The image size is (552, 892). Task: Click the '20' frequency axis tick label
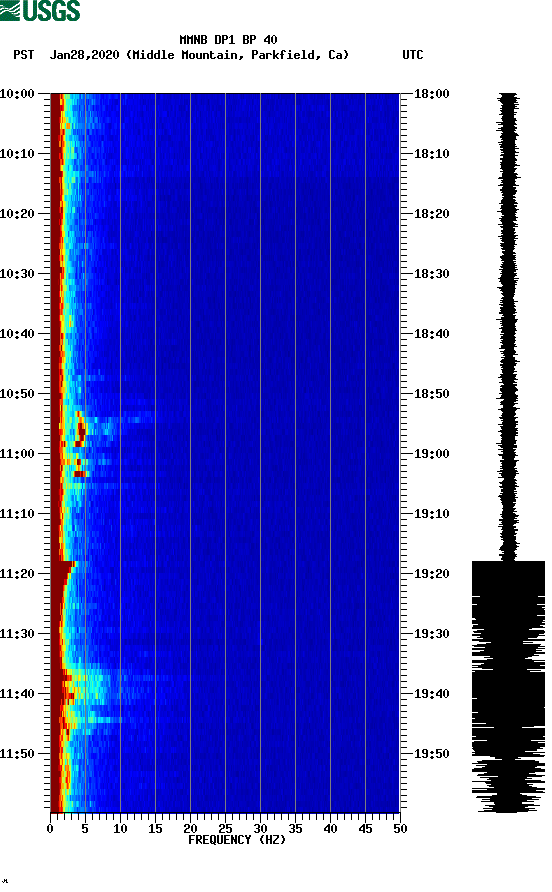pyautogui.click(x=190, y=829)
